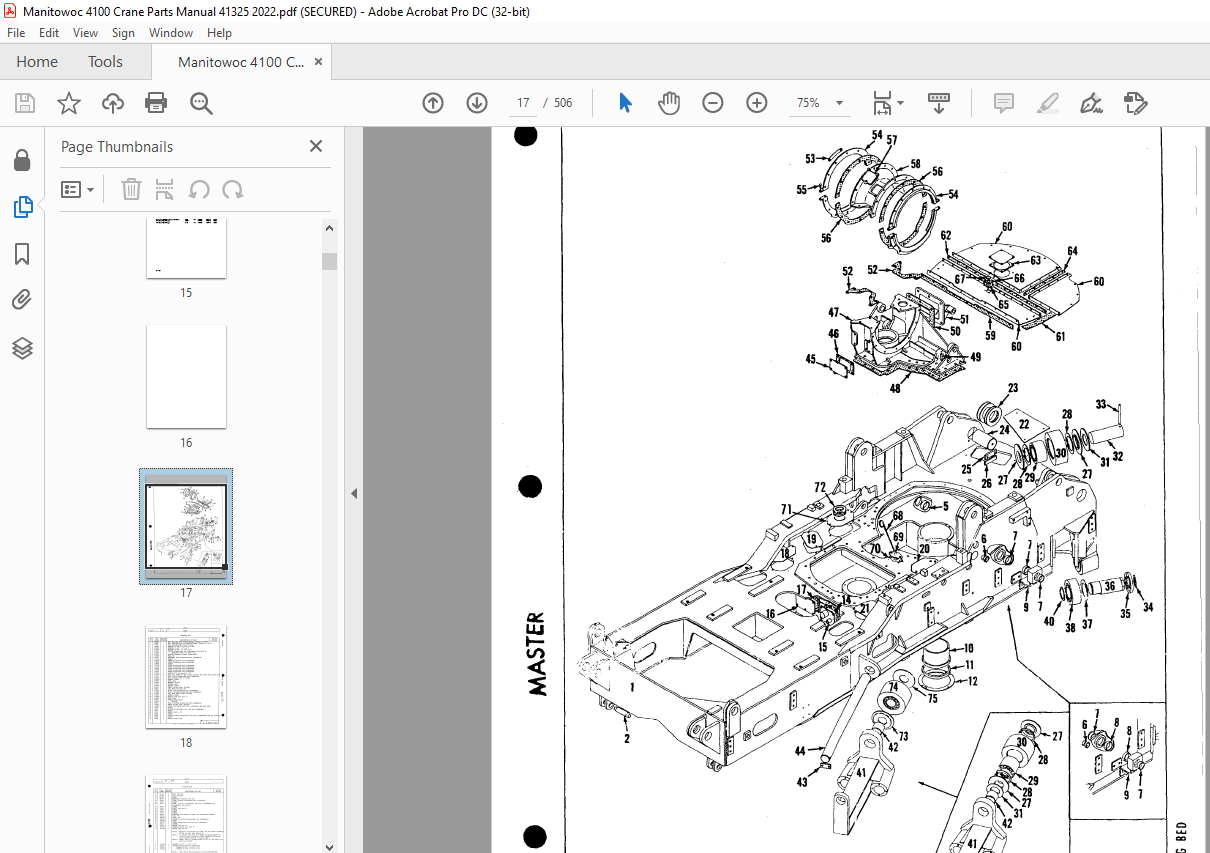The height and width of the screenshot is (853, 1210).
Task: Toggle the Page Thumbnails sidebar icon
Action: coord(22,207)
